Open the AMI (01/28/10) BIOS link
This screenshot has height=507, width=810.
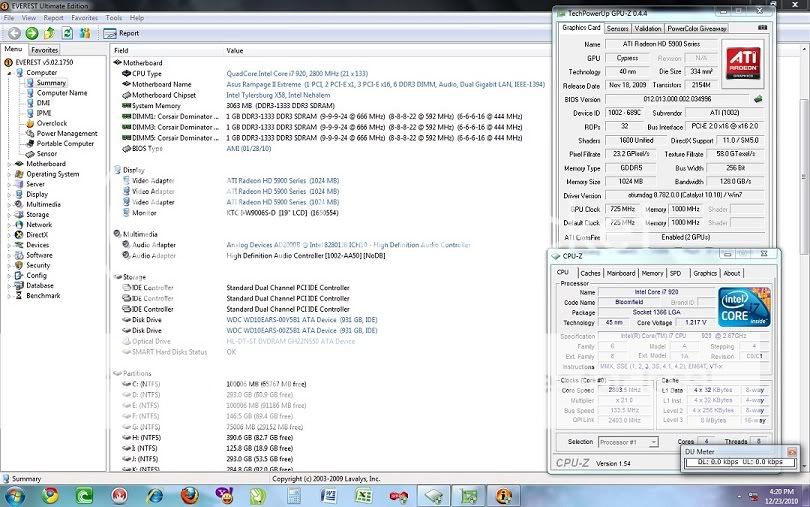248,149
